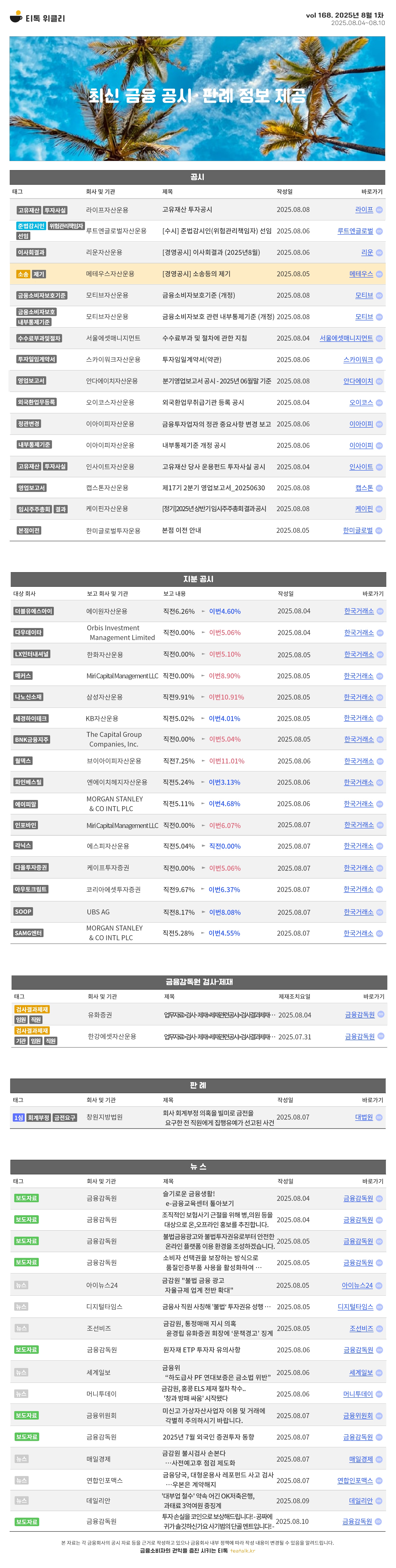This screenshot has width=396, height=1568.
Task: Click the 소송 tag in 메테우스 row
Action: pyautogui.click(x=23, y=274)
